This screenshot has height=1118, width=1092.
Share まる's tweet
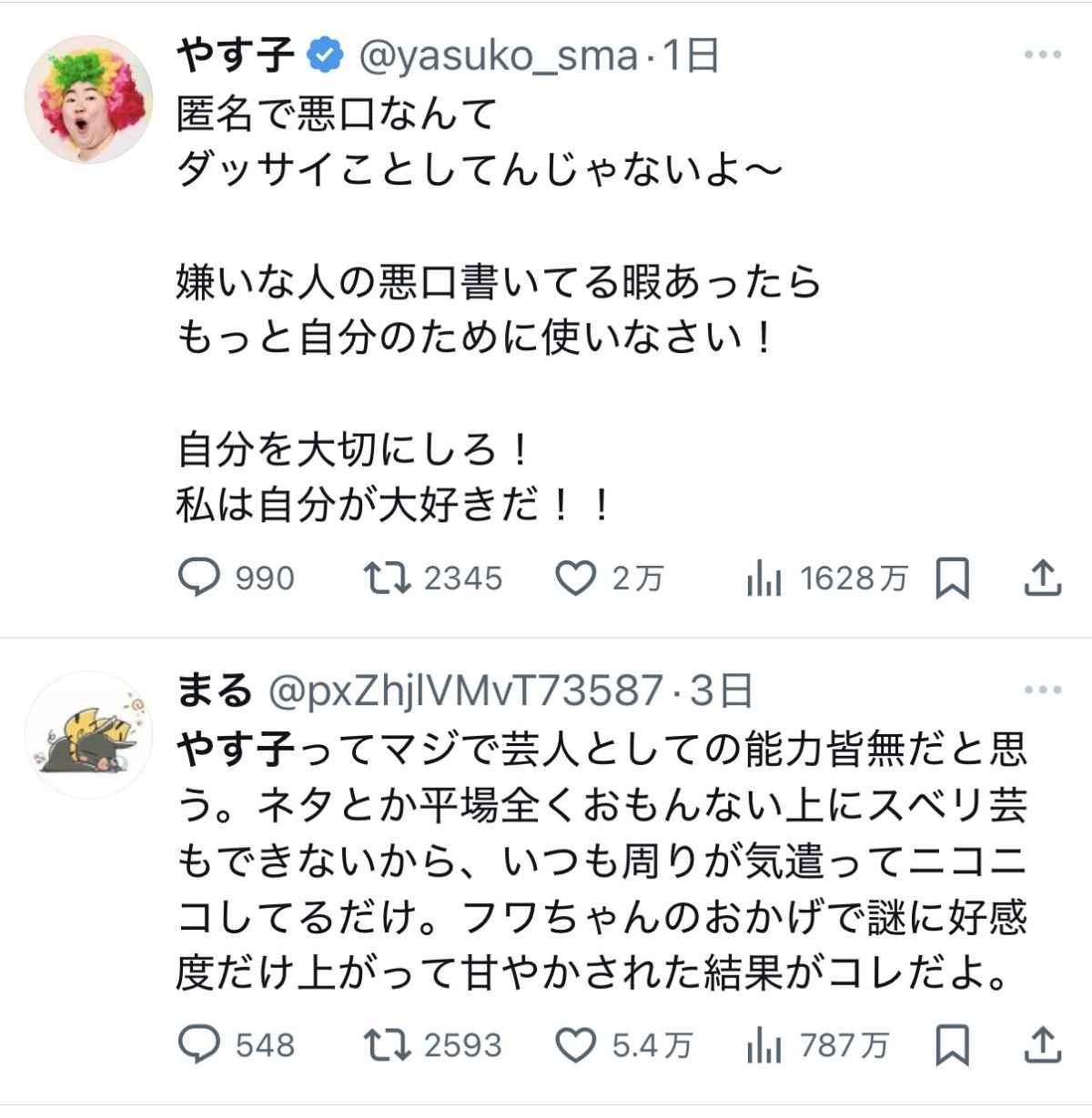[x=1042, y=1044]
